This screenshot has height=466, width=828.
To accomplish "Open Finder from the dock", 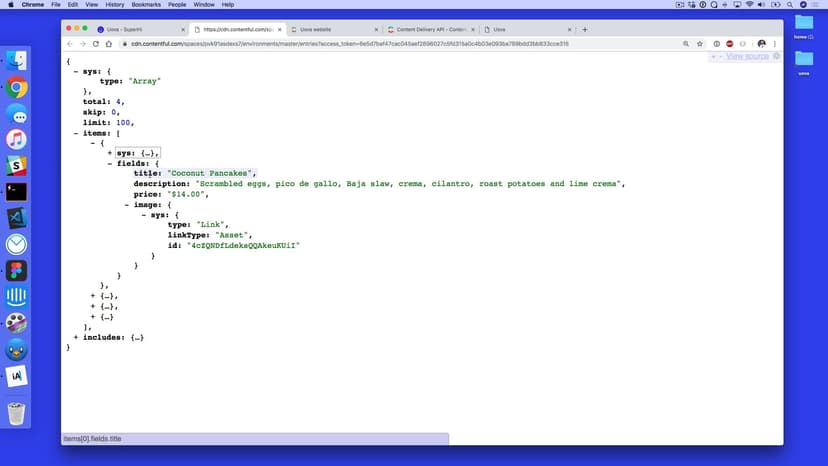I will (x=16, y=61).
